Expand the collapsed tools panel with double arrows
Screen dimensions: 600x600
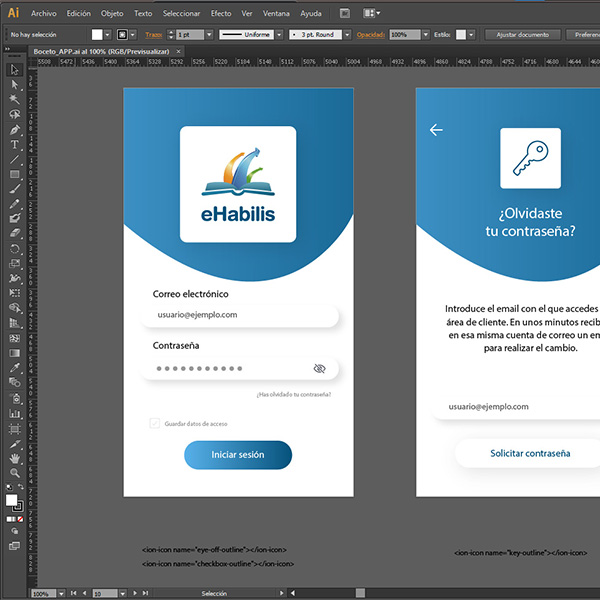pos(7,49)
